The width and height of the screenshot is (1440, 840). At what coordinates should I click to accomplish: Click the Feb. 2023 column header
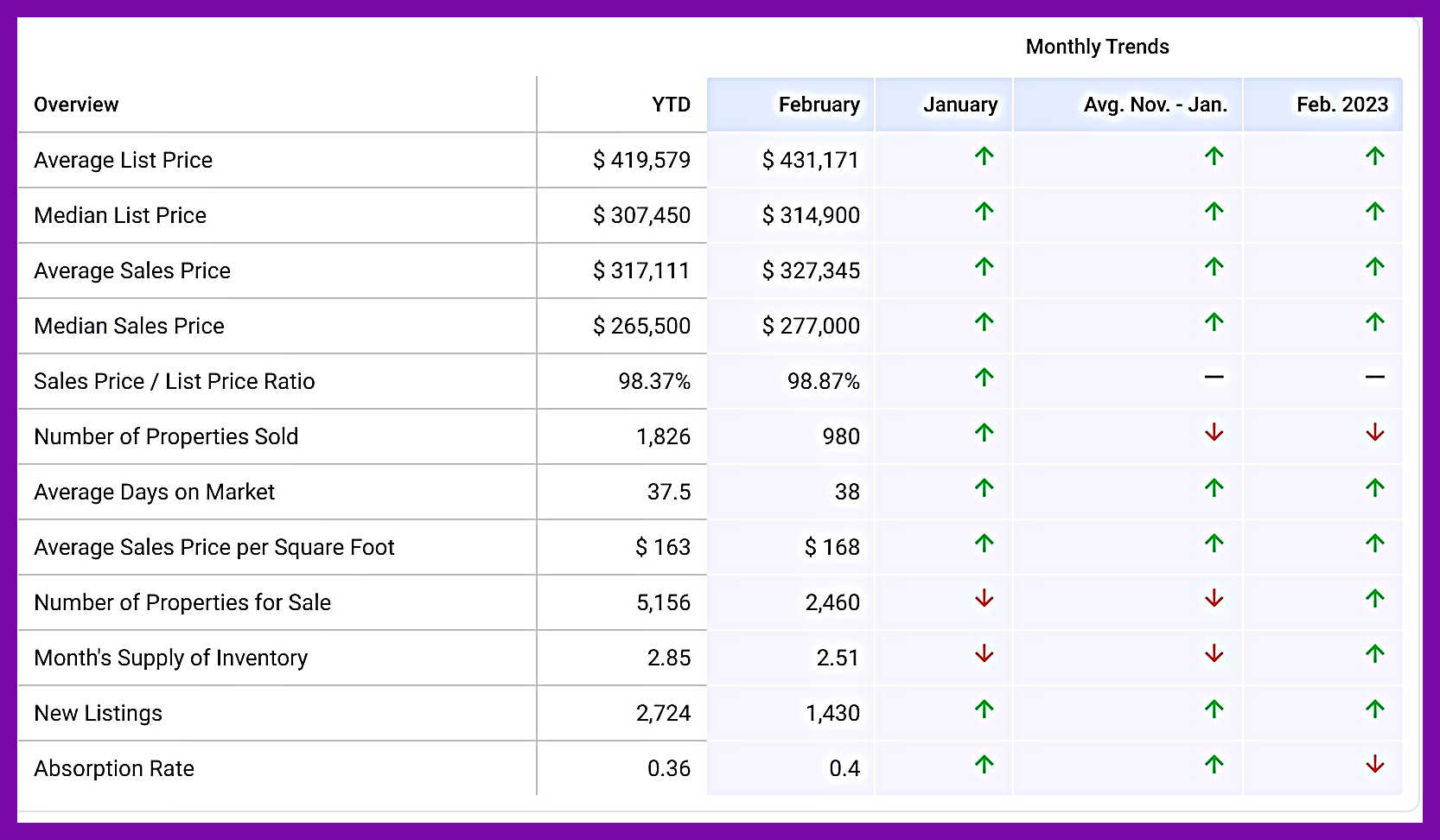click(x=1341, y=105)
